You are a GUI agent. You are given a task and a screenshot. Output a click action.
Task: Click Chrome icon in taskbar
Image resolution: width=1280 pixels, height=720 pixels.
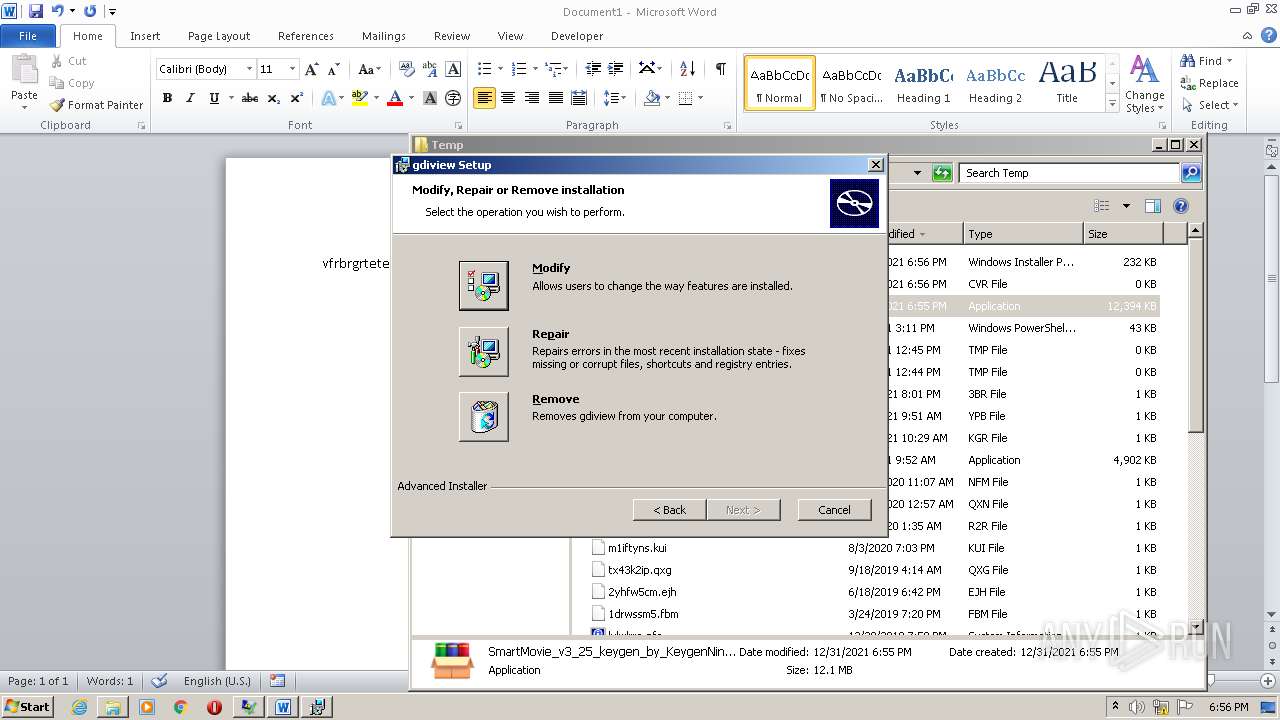pyautogui.click(x=181, y=707)
